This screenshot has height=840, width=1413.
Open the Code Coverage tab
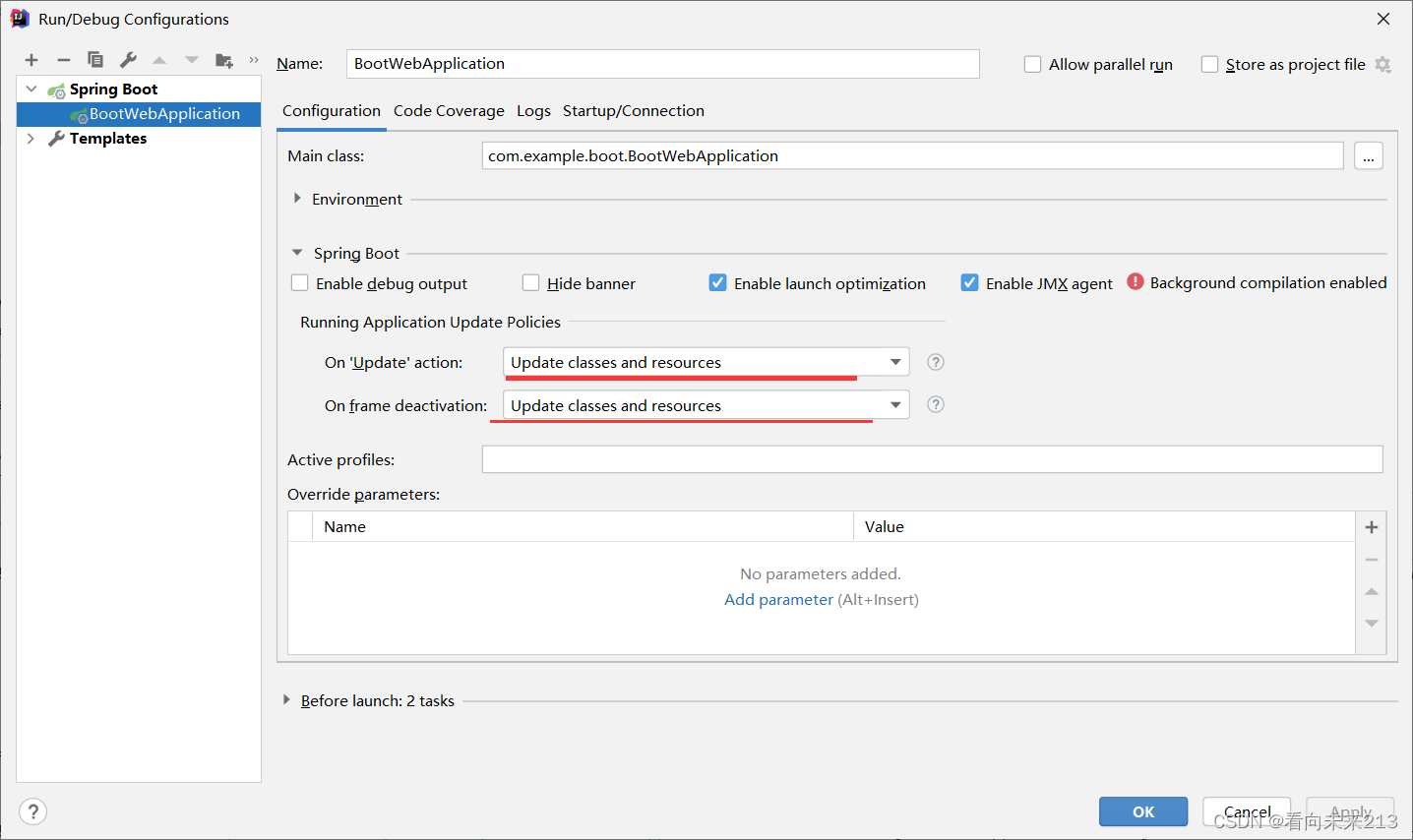click(x=449, y=111)
